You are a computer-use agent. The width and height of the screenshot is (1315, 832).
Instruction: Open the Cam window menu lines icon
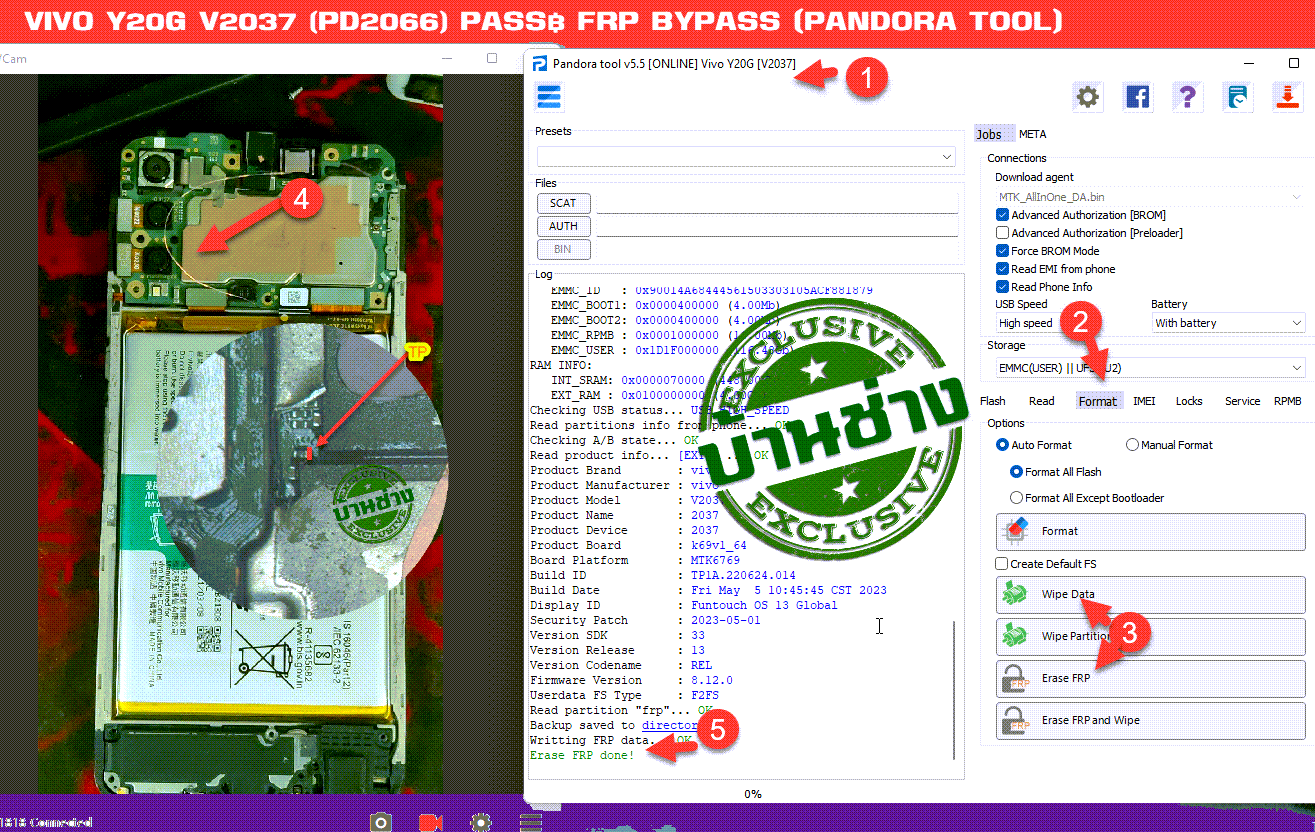(x=531, y=822)
